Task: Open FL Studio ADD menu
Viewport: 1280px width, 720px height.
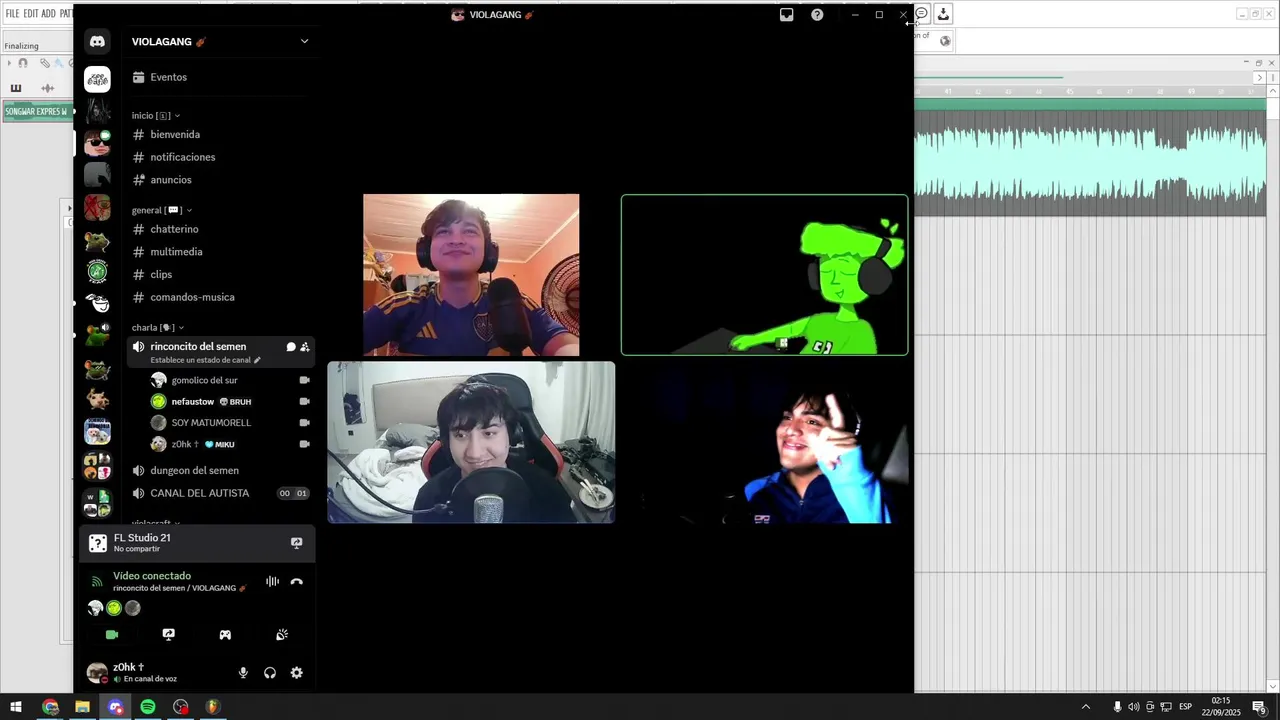Action: 49,14
